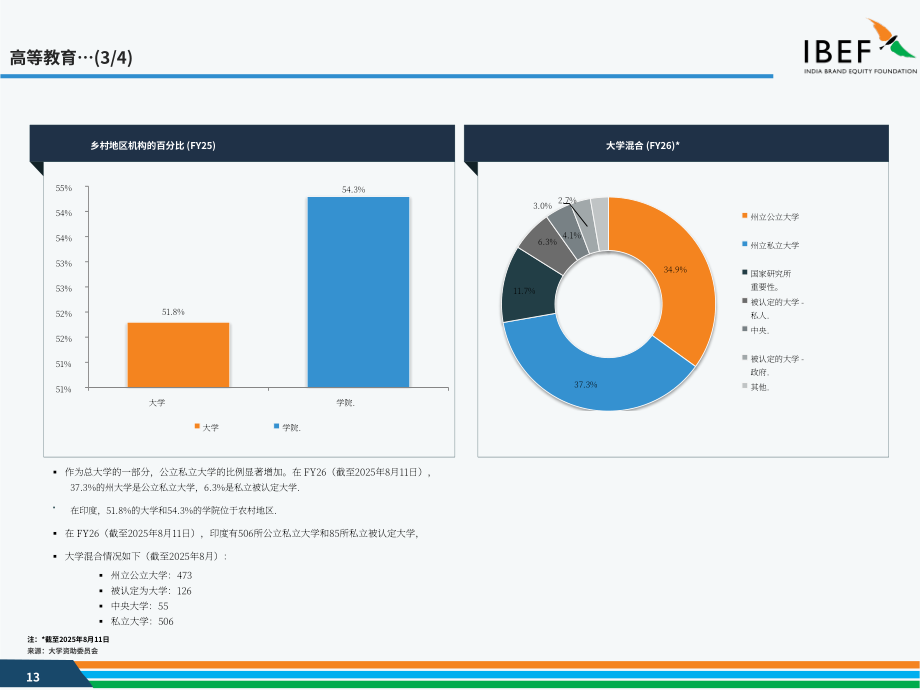
Task: Click the bullet line 在印度, 51.8%的大学和54.3%的学院位于农村地区
Action: pyautogui.click(x=174, y=511)
